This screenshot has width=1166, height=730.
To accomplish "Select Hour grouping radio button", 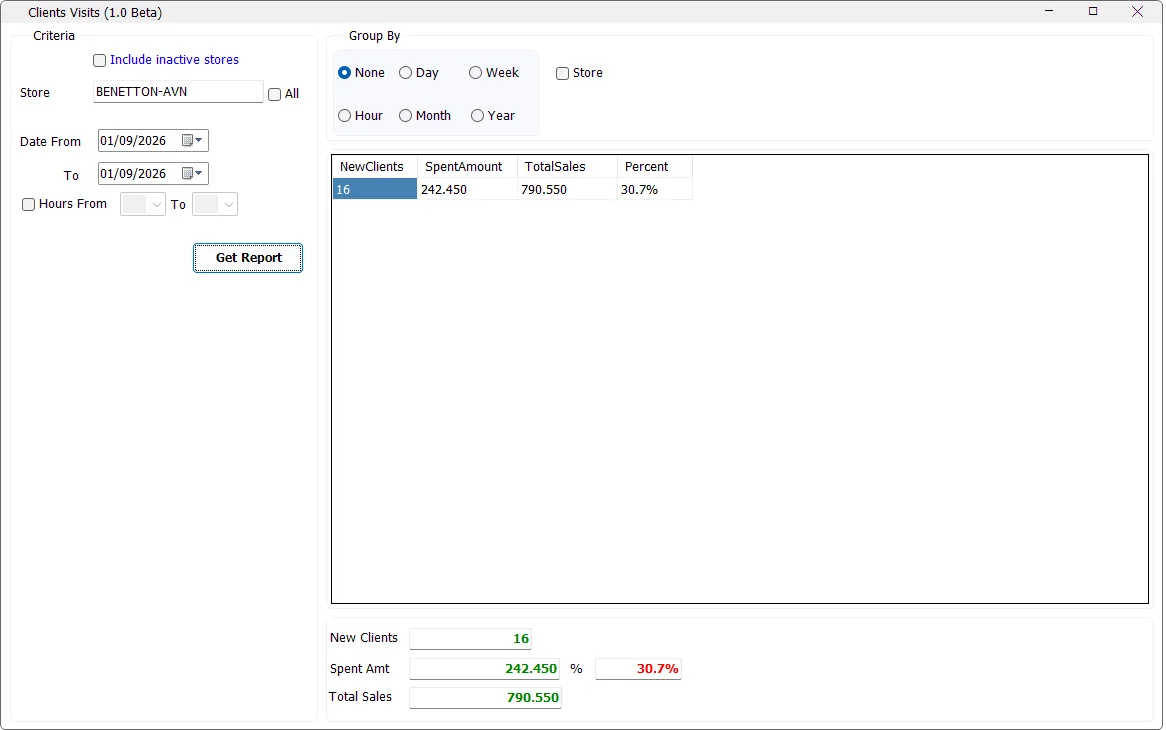I will pyautogui.click(x=344, y=116).
